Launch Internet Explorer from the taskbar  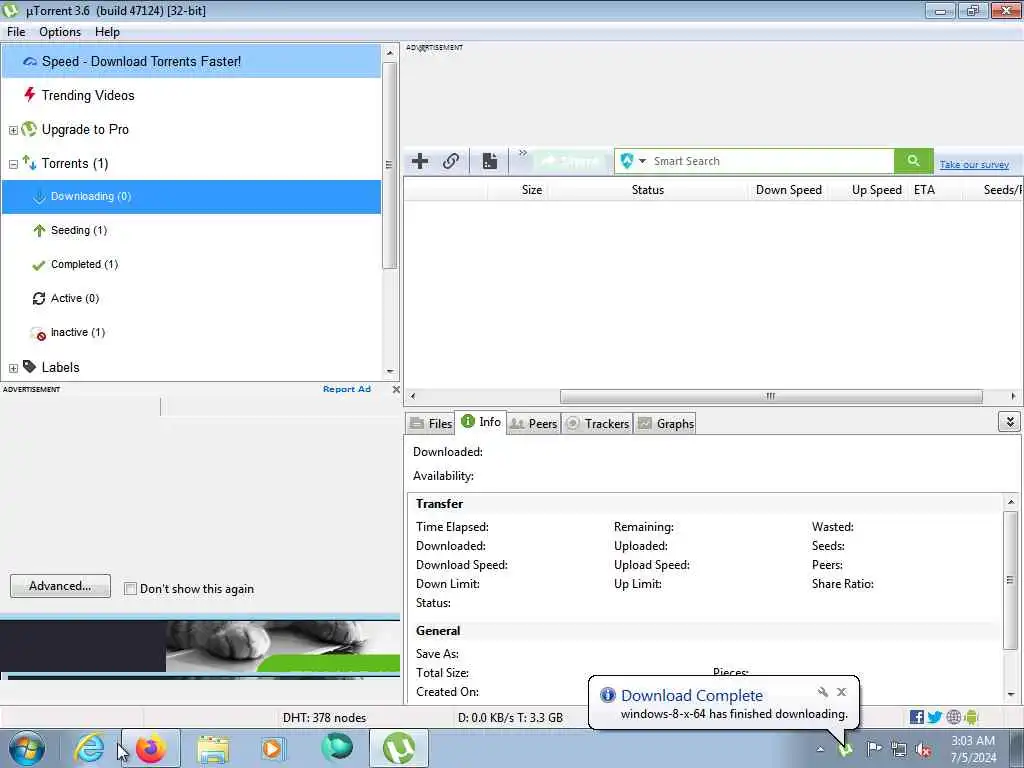coord(89,748)
